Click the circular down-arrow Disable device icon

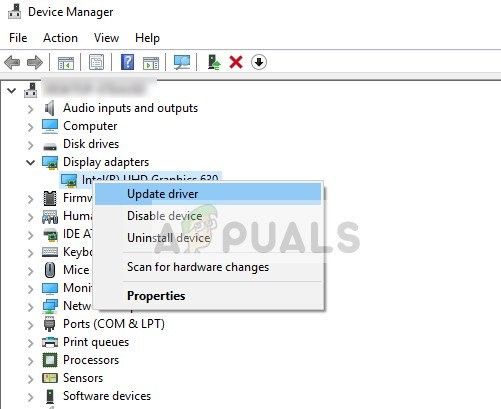click(259, 62)
